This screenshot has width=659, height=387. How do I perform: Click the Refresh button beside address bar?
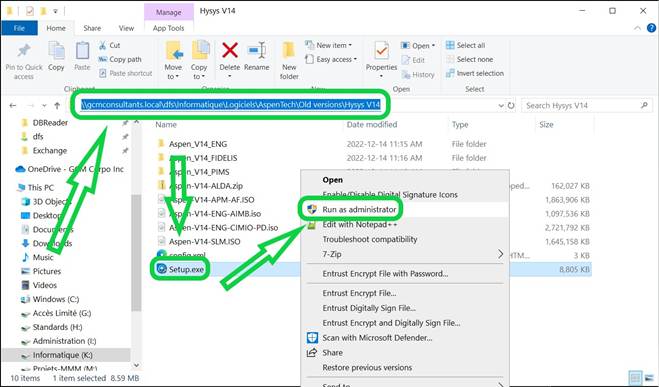coord(511,105)
